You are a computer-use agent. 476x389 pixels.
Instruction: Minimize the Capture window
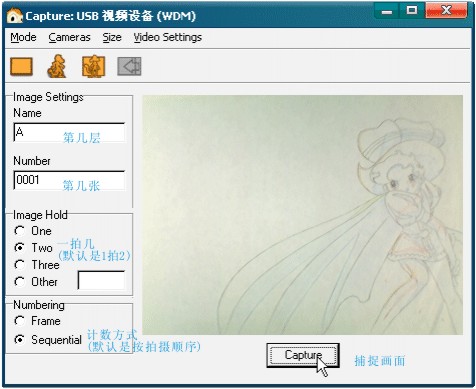point(387,12)
